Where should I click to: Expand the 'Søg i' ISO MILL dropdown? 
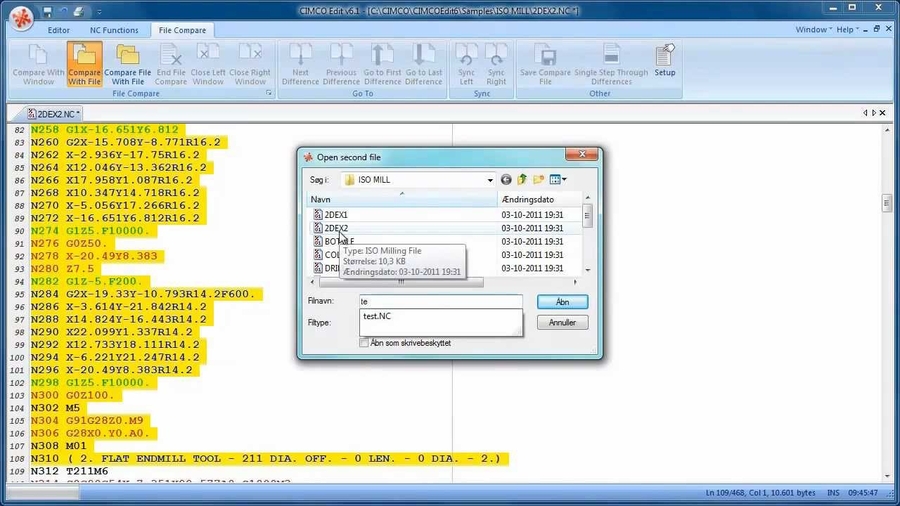point(490,180)
